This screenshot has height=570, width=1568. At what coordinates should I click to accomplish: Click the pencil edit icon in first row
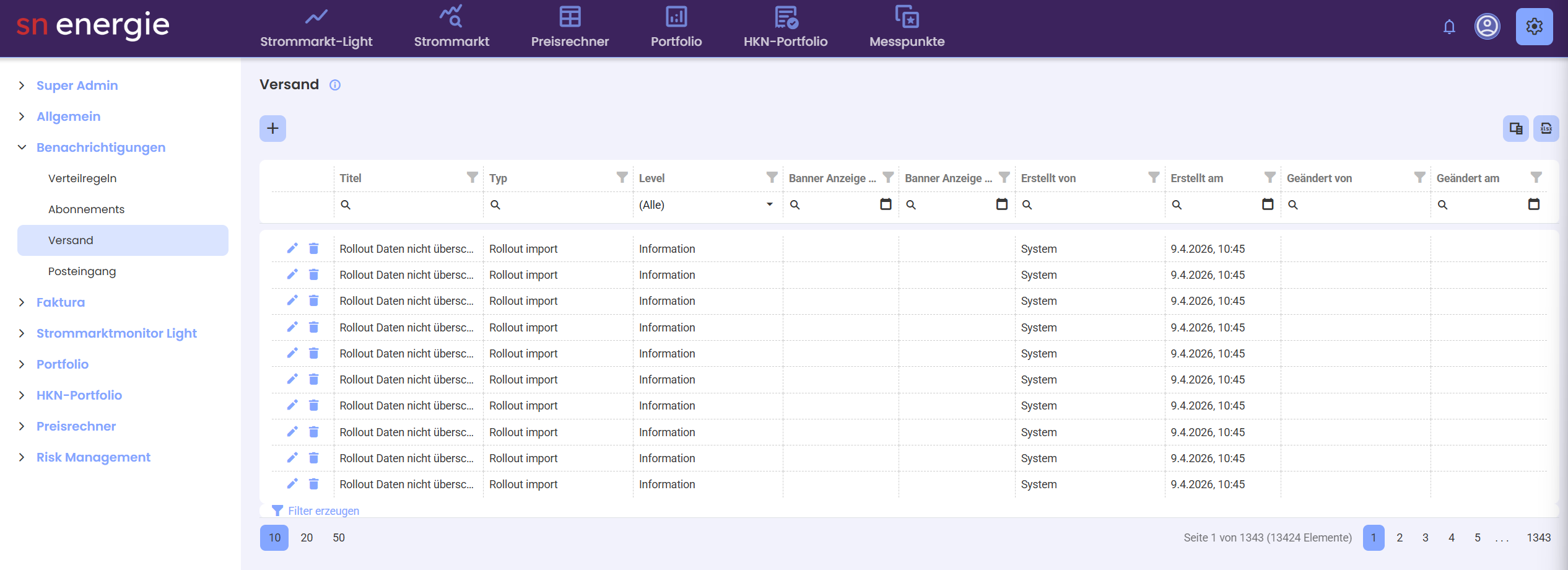(292, 248)
